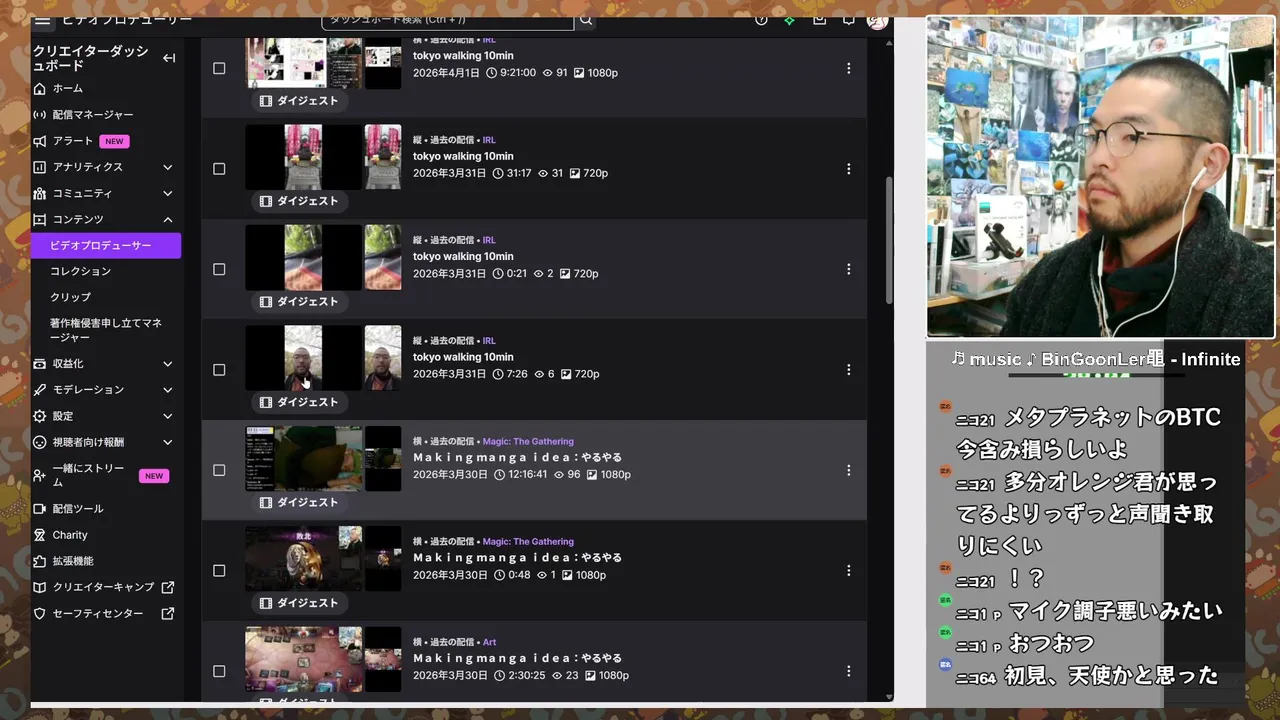Select checkbox for 0:48 manga idea video

219,571
